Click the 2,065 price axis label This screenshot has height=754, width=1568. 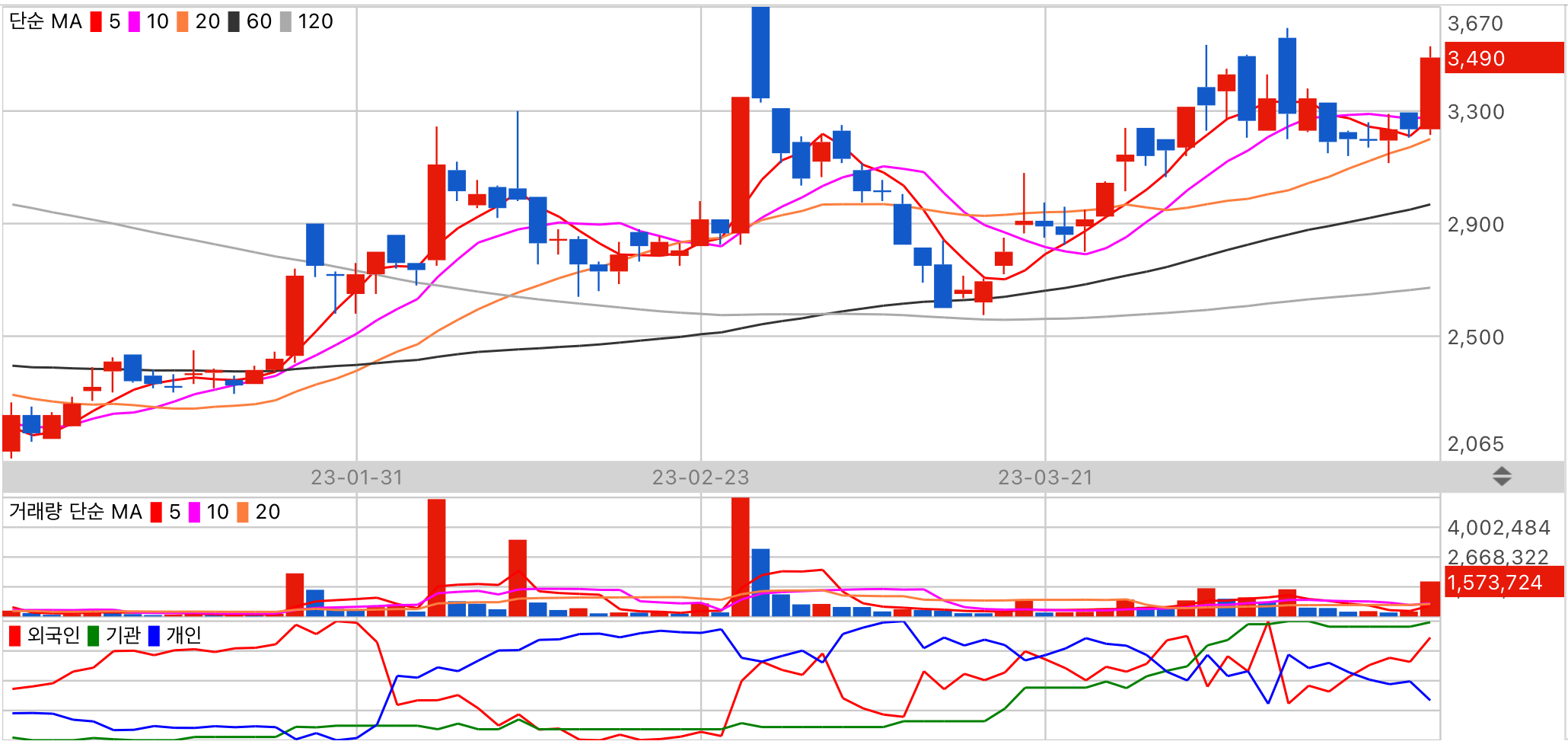1475,444
